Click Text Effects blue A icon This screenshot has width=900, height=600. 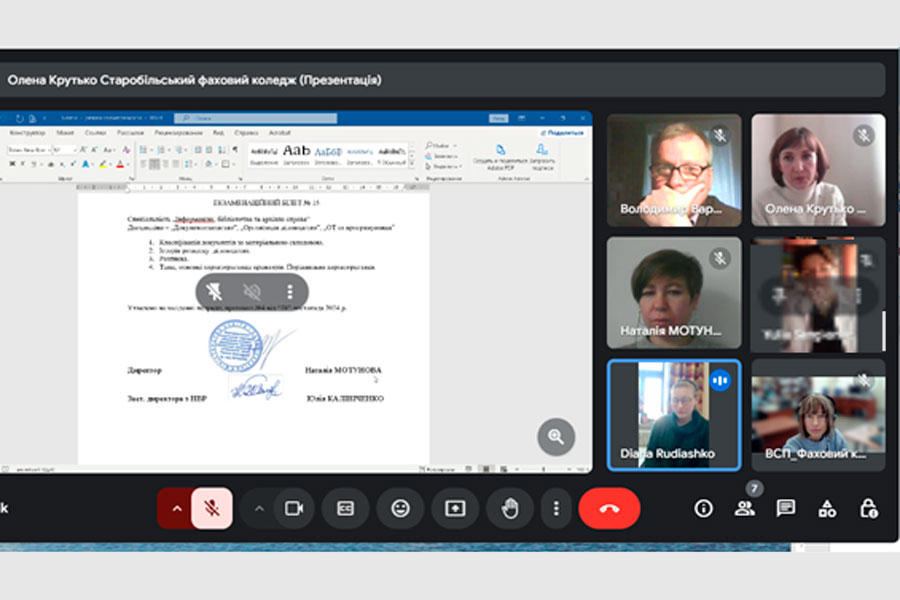click(x=86, y=164)
